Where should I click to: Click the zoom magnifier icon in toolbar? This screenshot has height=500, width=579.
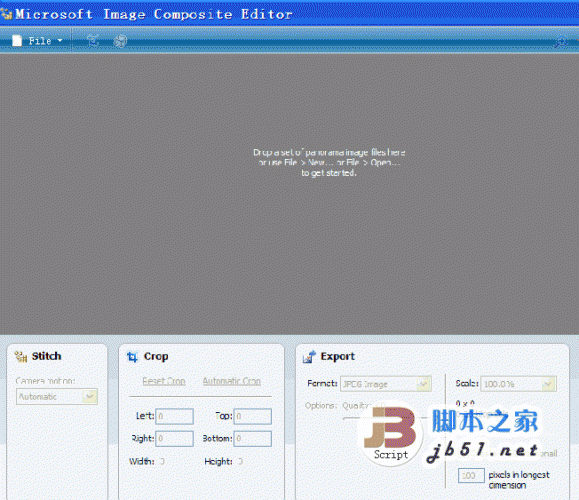coord(561,41)
